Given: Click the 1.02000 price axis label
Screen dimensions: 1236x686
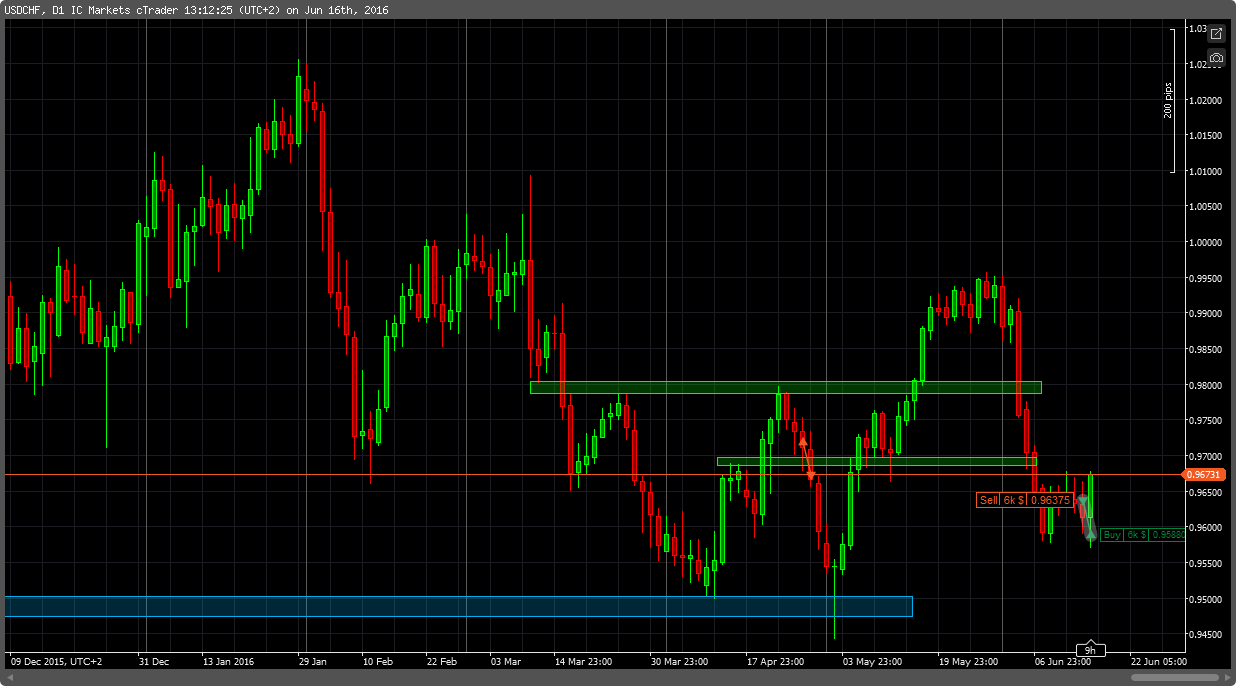Looking at the screenshot, I should pos(1205,100).
